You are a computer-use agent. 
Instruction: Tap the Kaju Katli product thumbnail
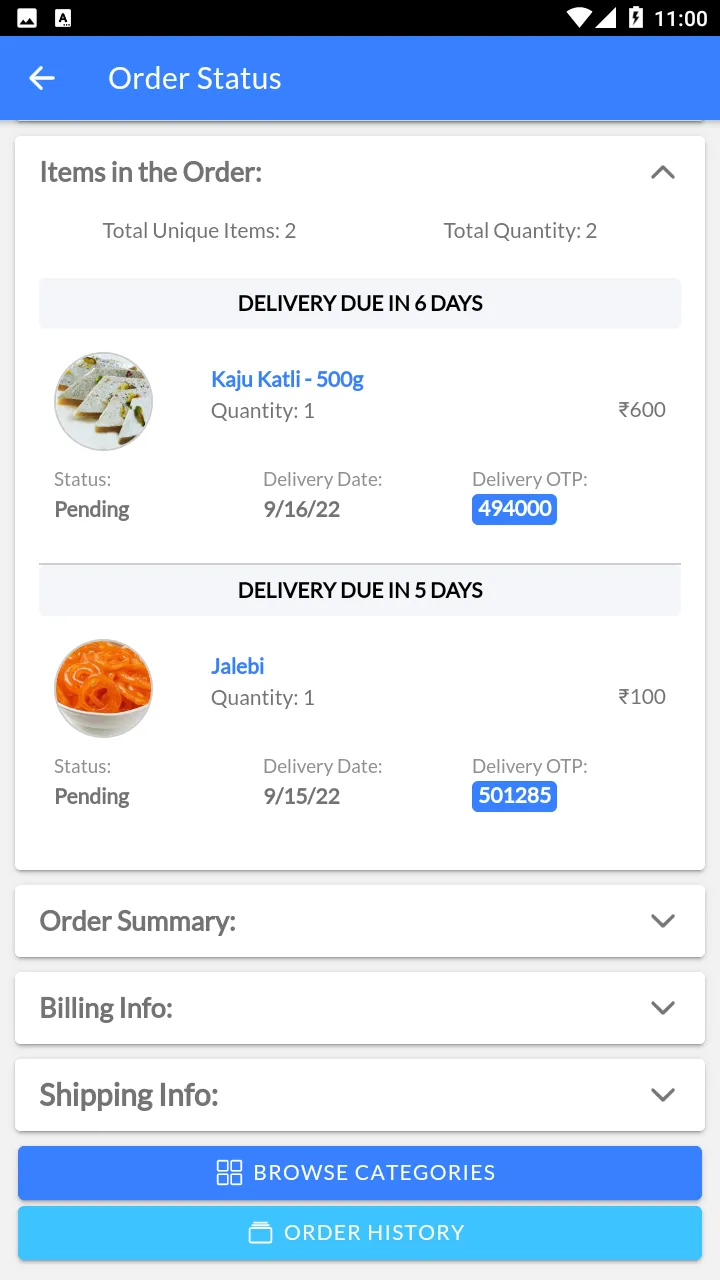click(103, 401)
